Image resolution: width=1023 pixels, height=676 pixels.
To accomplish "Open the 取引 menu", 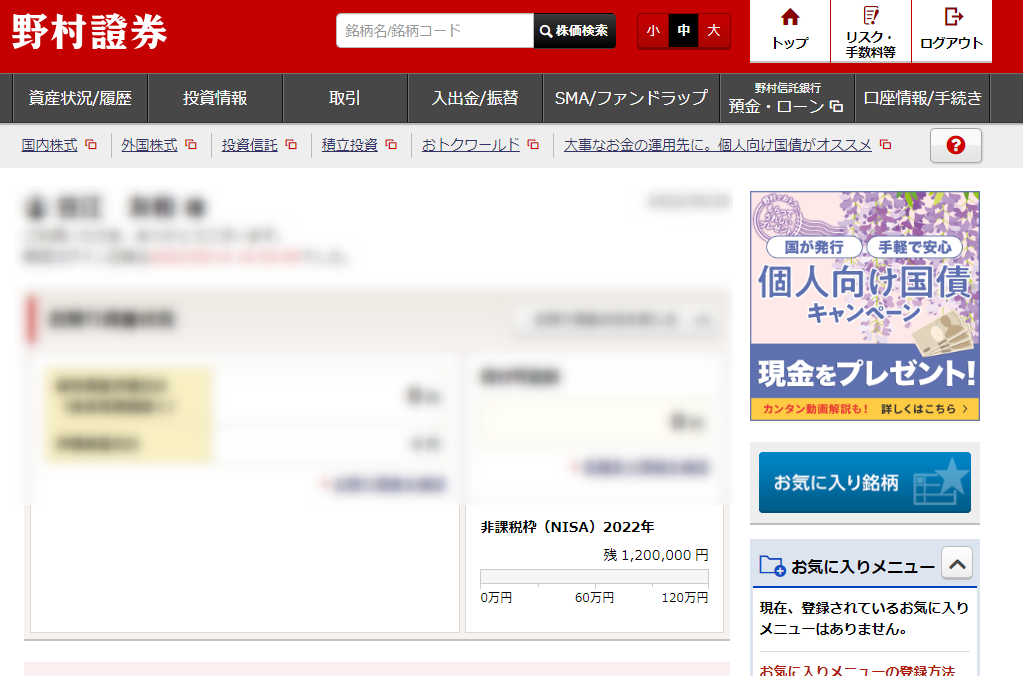I will pos(345,98).
